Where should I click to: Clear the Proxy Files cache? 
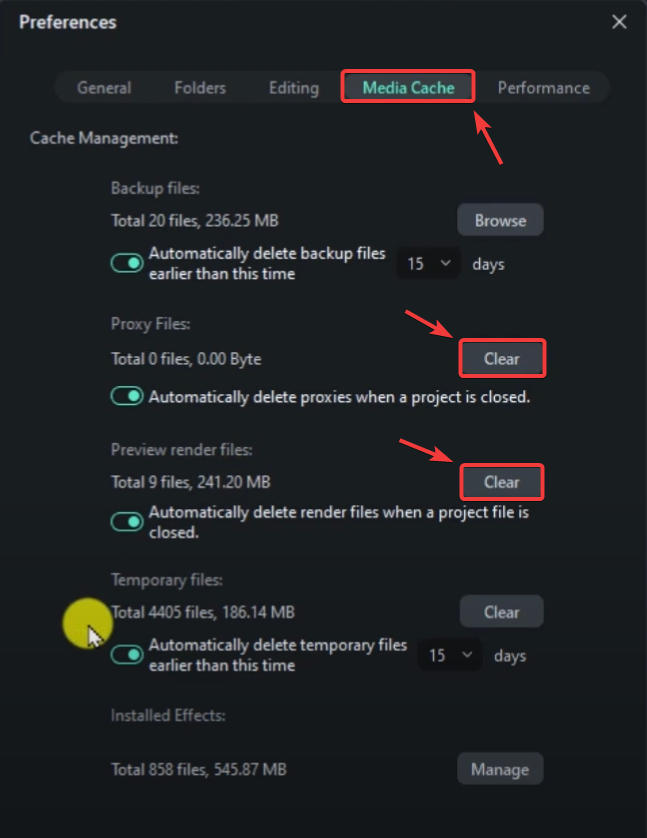point(501,358)
